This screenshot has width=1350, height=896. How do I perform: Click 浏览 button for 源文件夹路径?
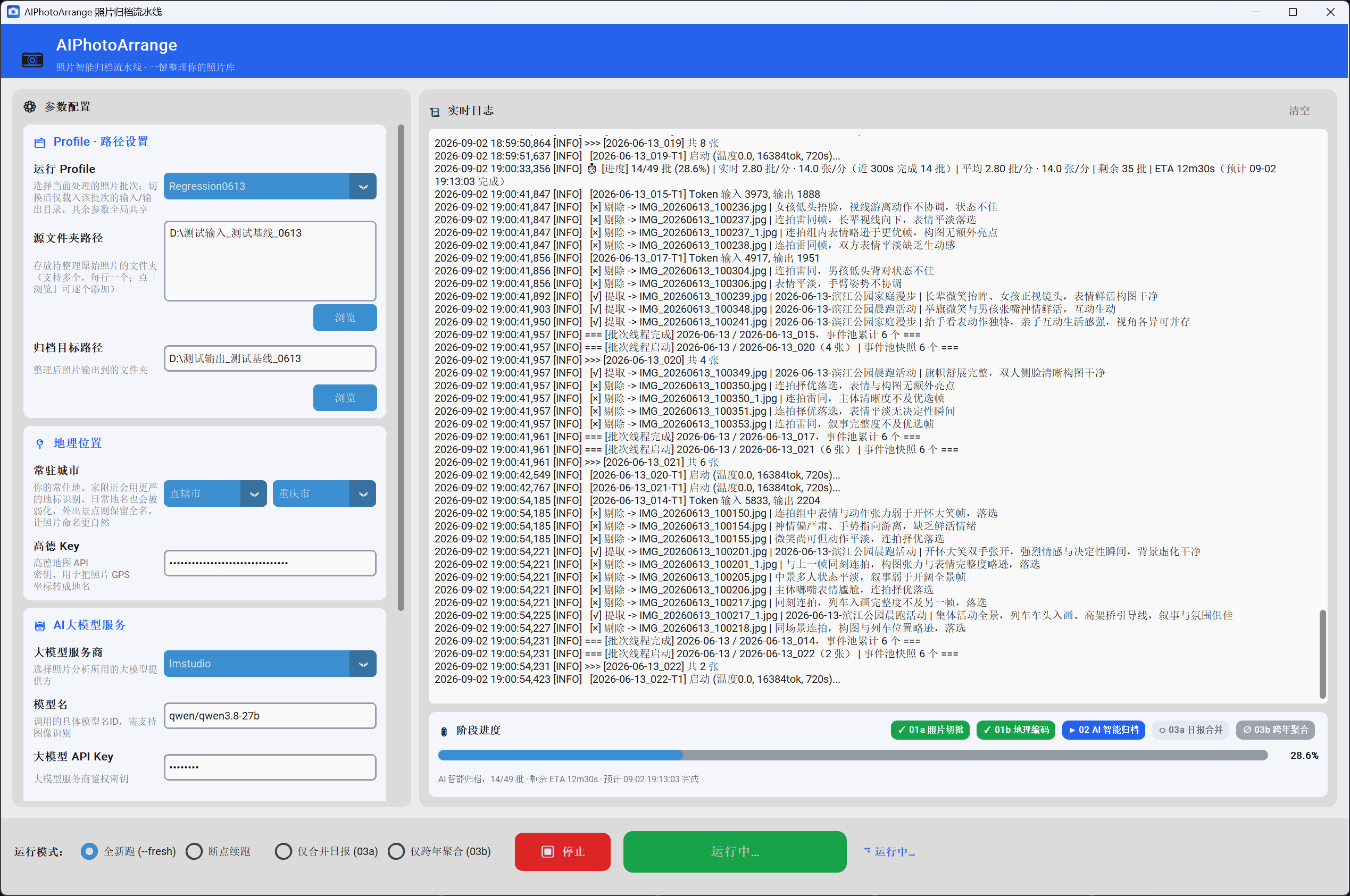pos(345,317)
